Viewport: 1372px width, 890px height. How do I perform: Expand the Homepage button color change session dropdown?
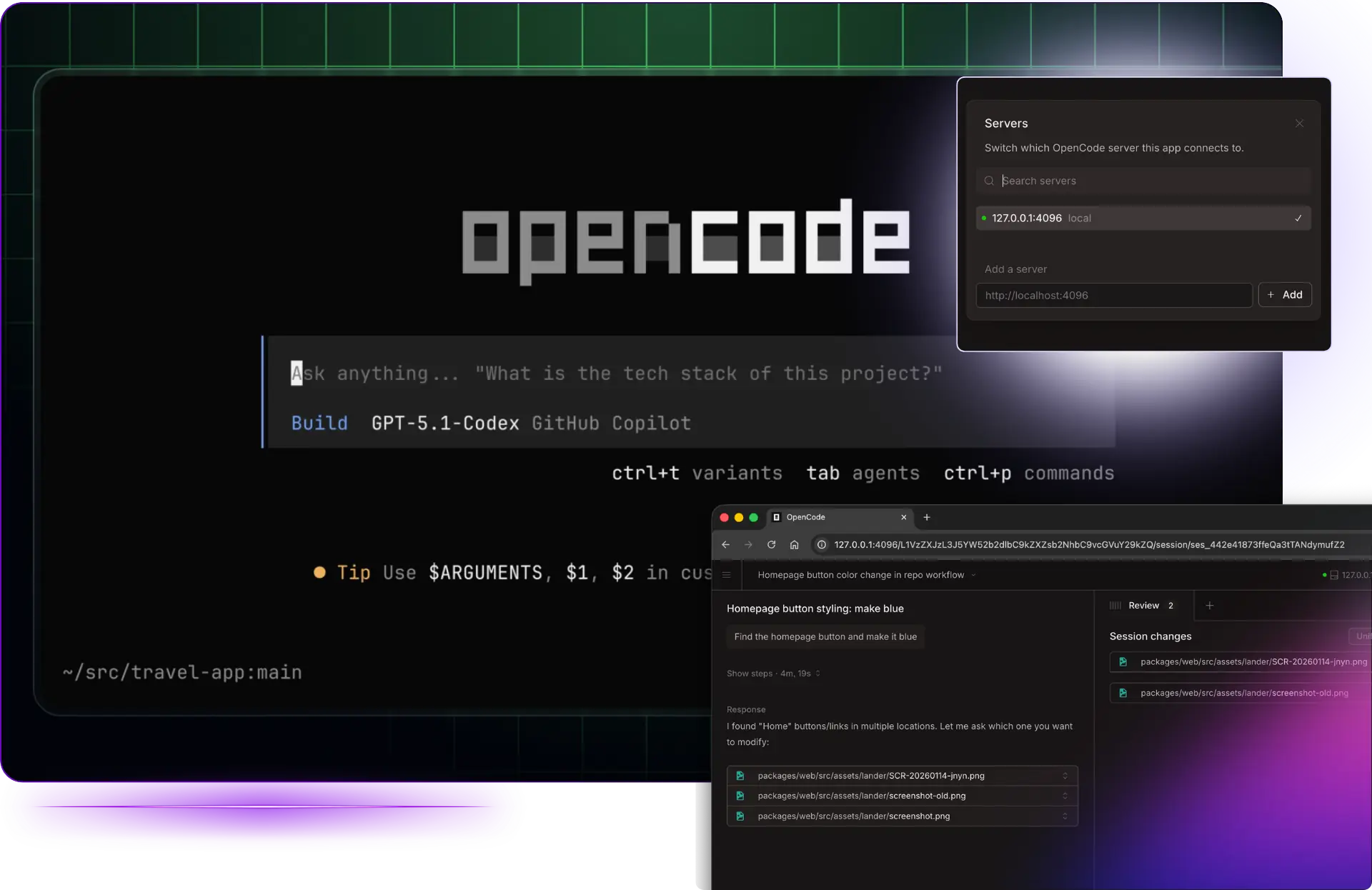point(973,575)
